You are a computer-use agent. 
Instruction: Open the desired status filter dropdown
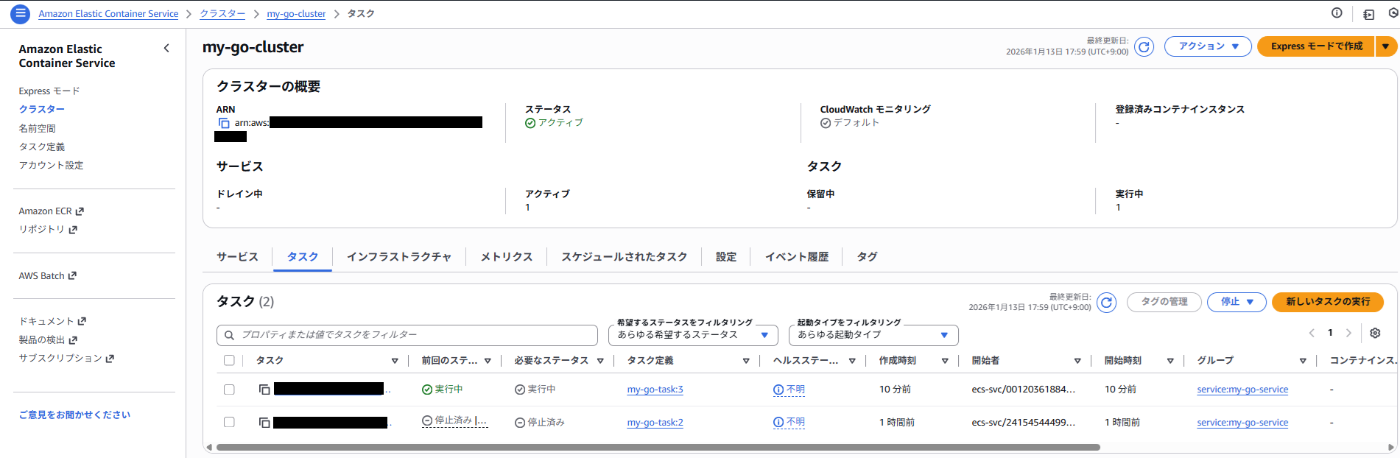(692, 335)
